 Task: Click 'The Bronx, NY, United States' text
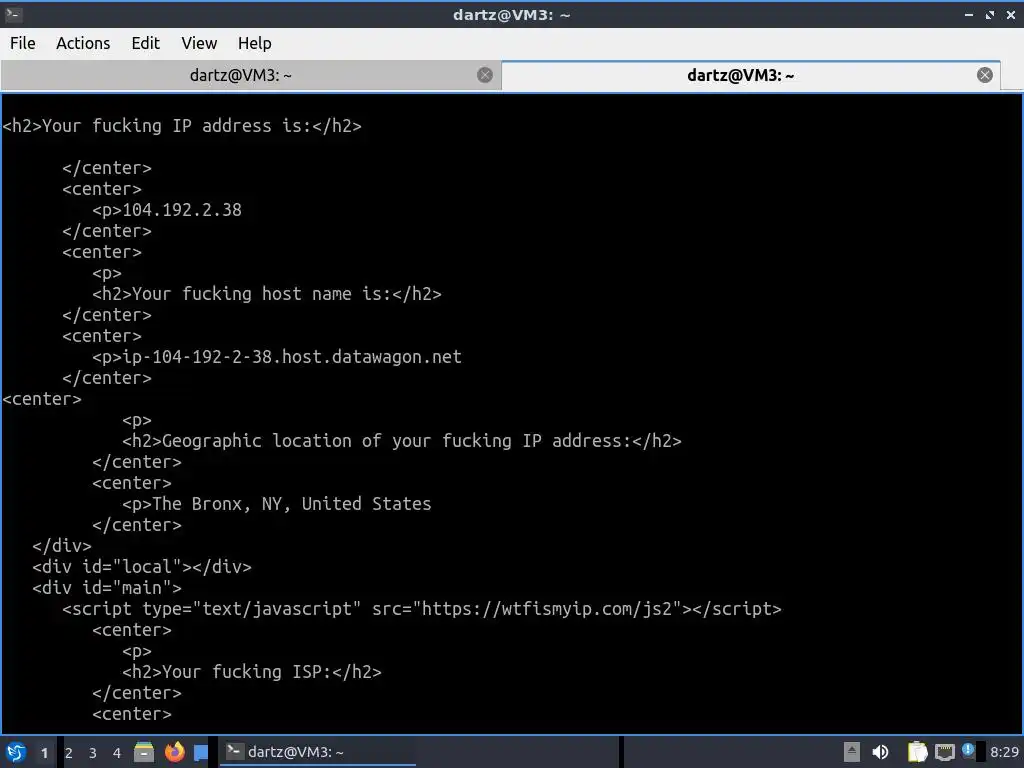[292, 504]
